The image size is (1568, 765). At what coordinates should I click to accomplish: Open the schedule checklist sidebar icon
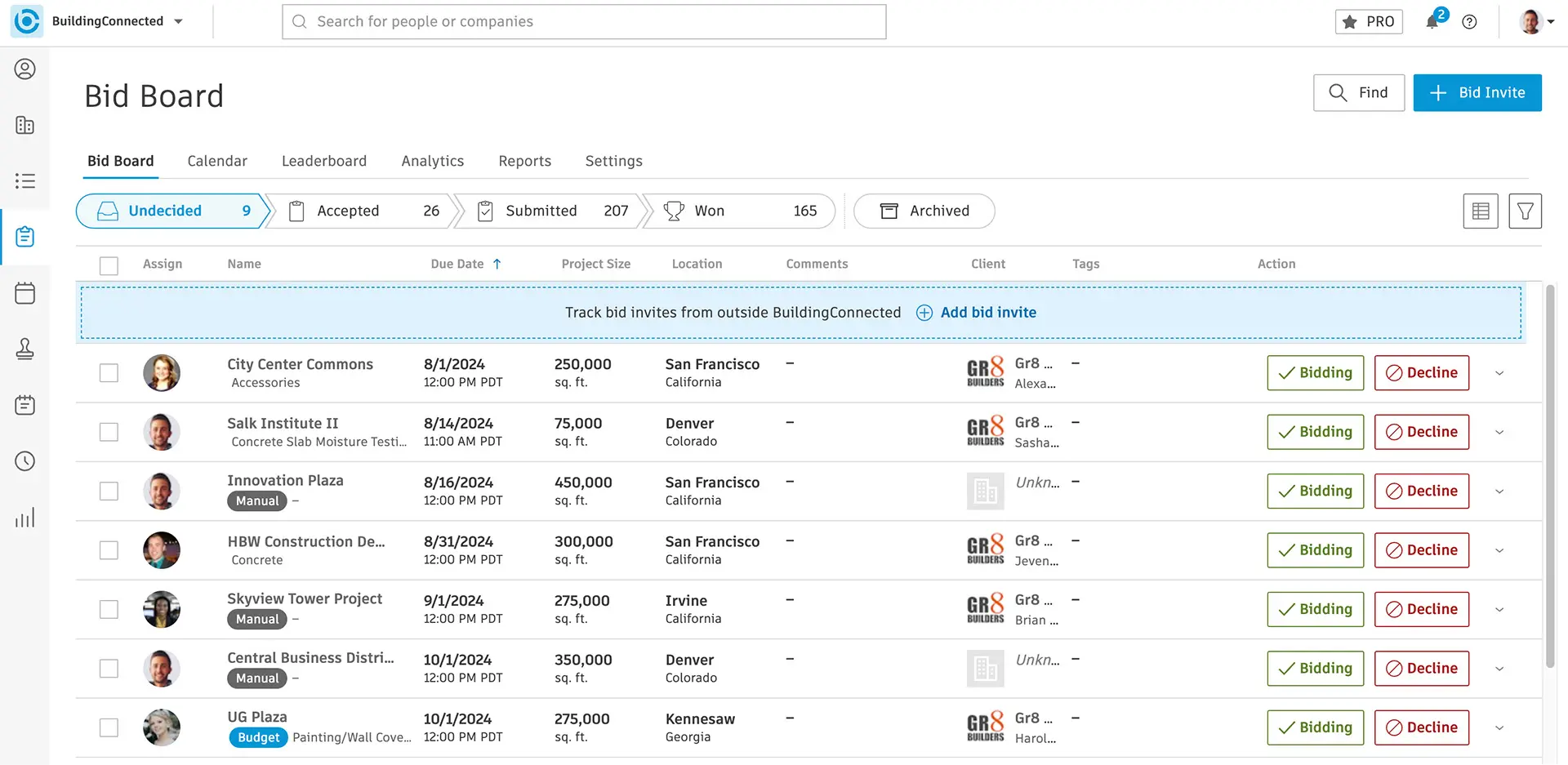pos(25,405)
